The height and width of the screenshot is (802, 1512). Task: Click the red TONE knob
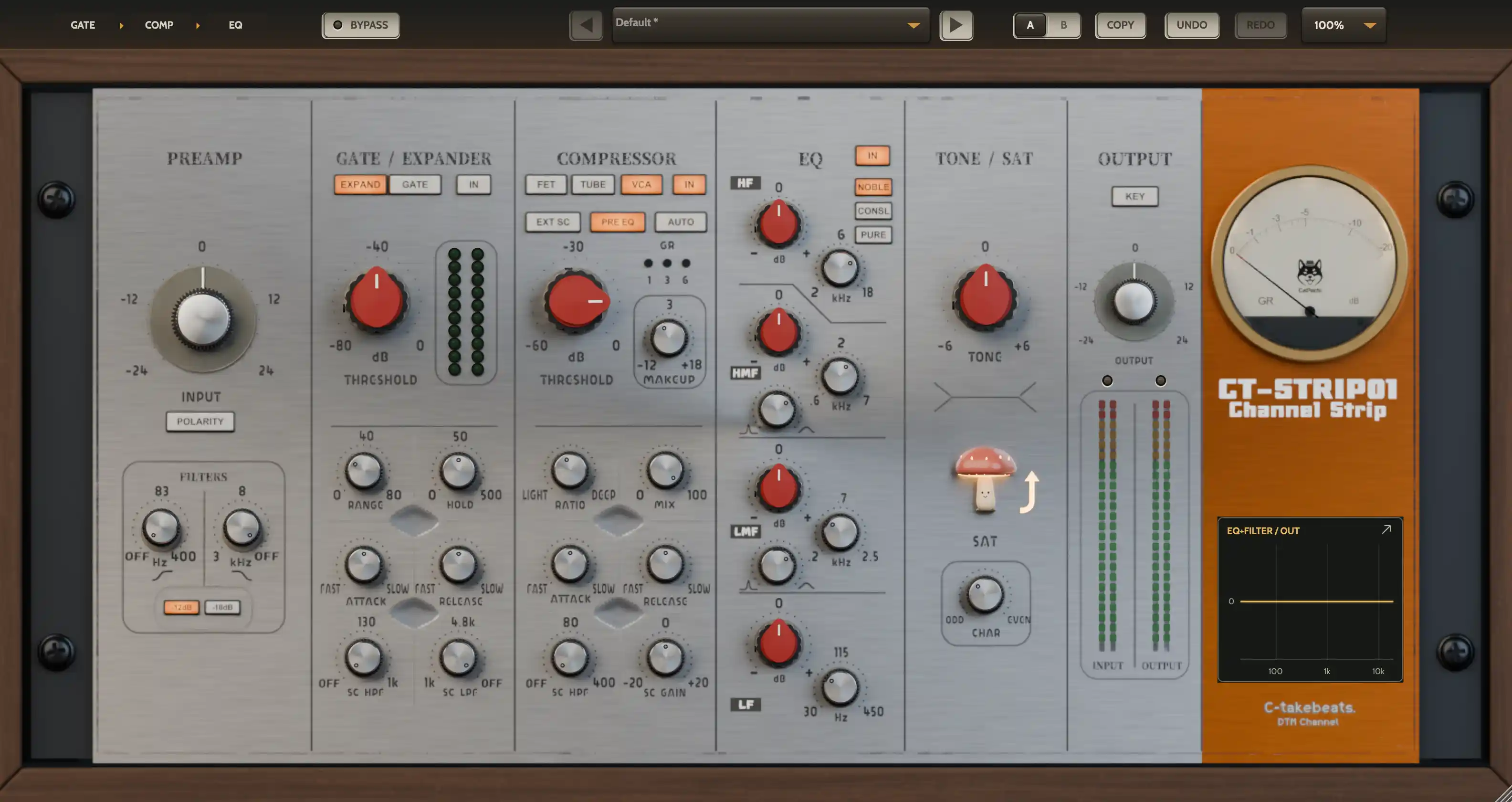pyautogui.click(x=986, y=297)
